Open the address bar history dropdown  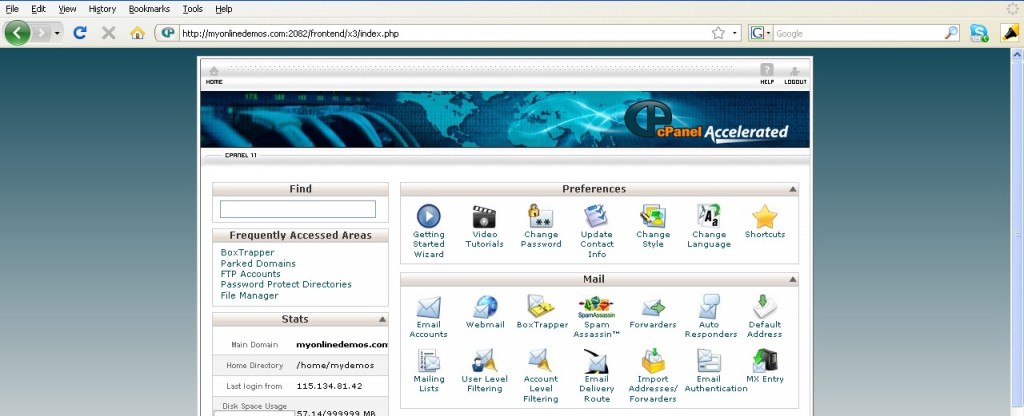click(735, 33)
